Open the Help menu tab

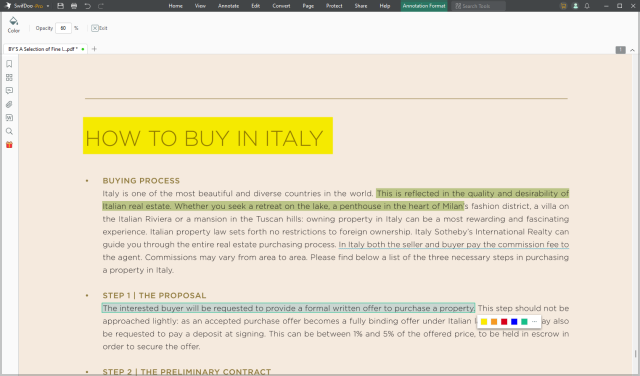[384, 6]
